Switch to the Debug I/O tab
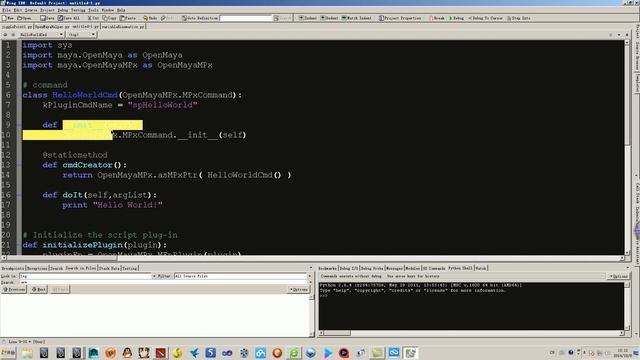 [349, 268]
